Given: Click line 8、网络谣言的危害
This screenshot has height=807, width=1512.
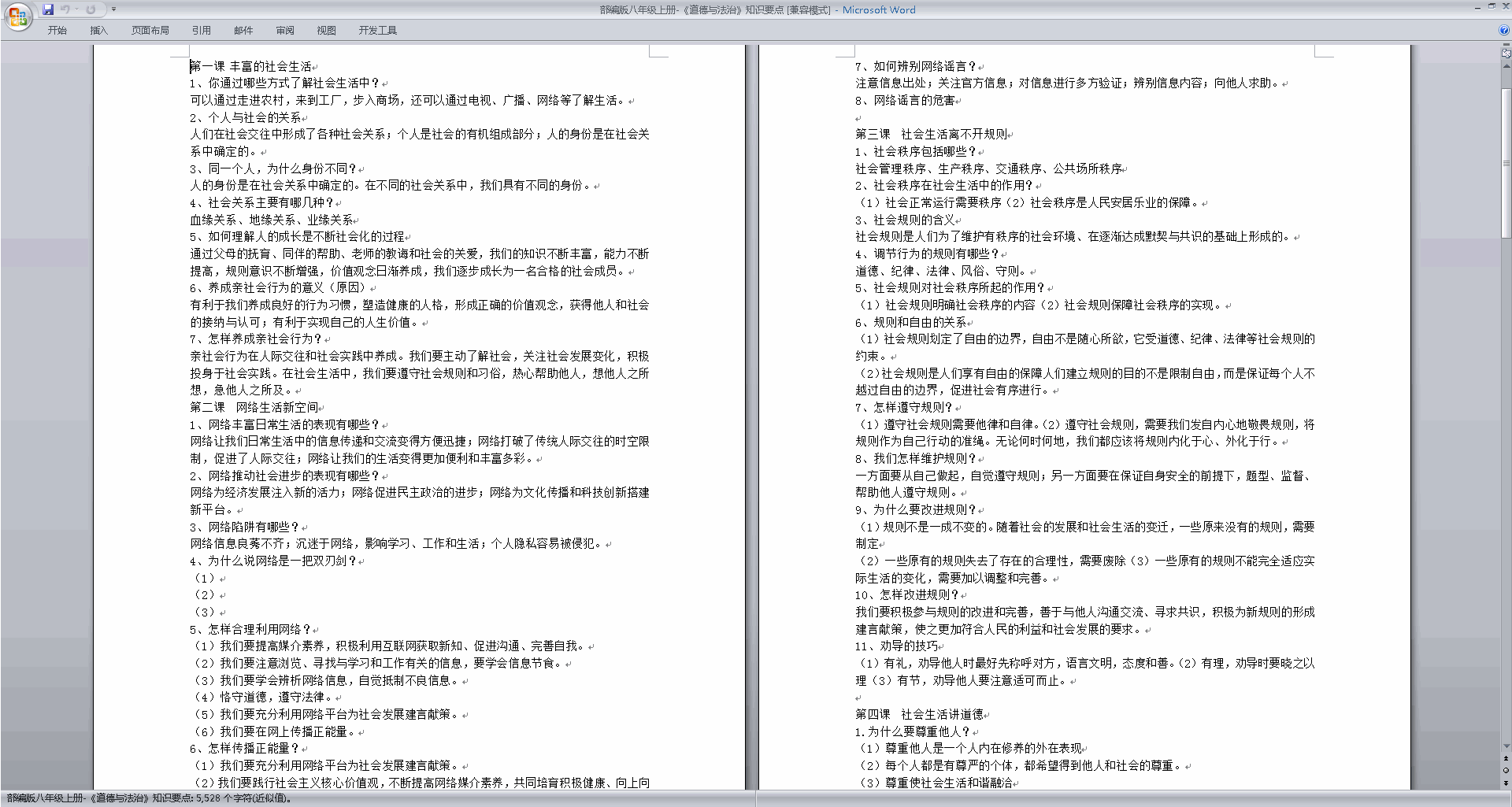Looking at the screenshot, I should [905, 100].
